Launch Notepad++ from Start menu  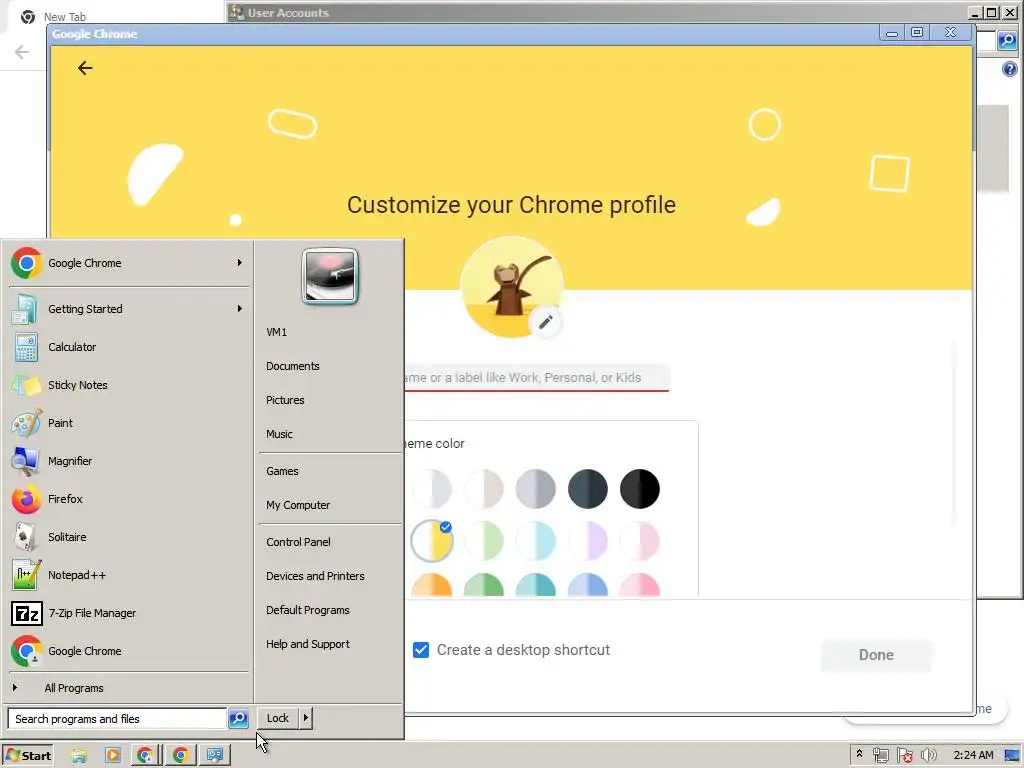129,575
